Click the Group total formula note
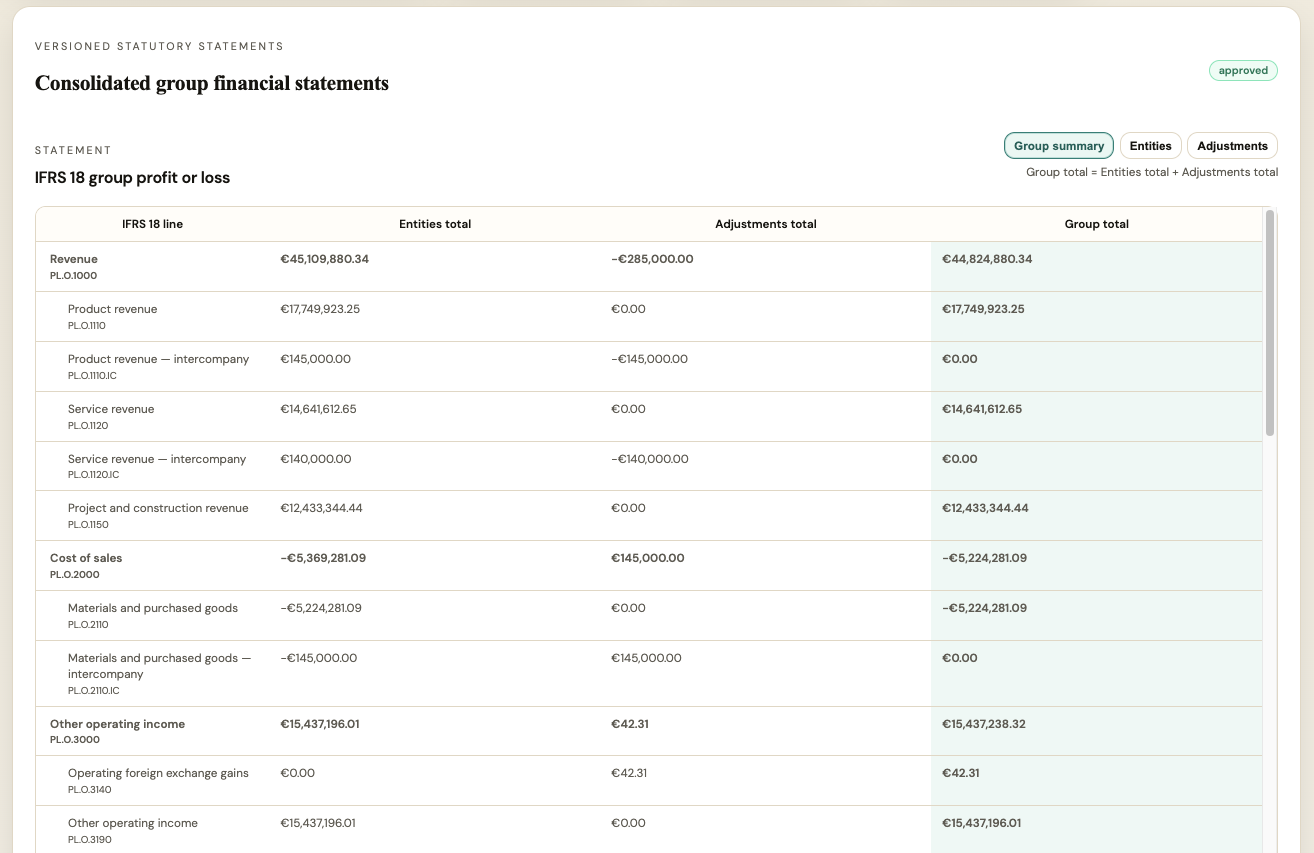 point(1152,172)
